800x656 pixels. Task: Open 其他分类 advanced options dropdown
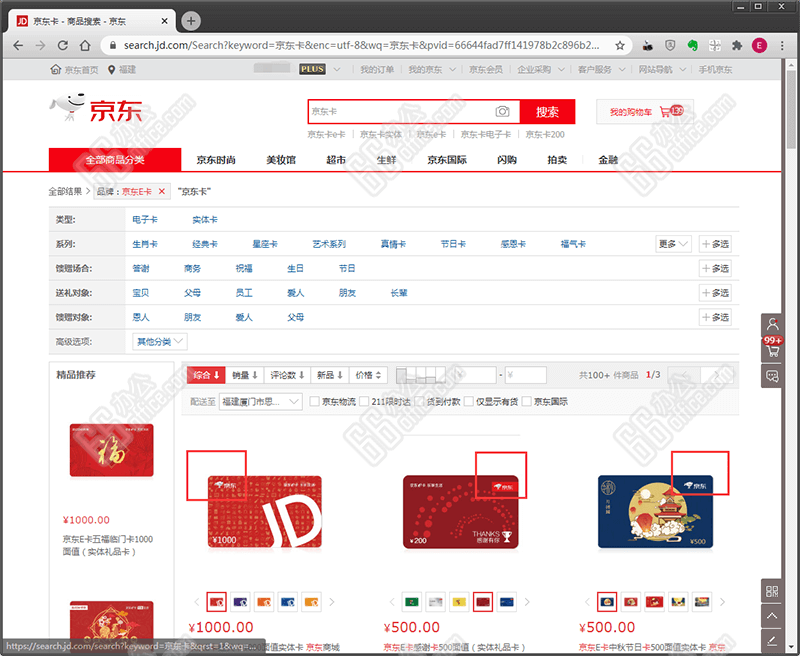[160, 342]
